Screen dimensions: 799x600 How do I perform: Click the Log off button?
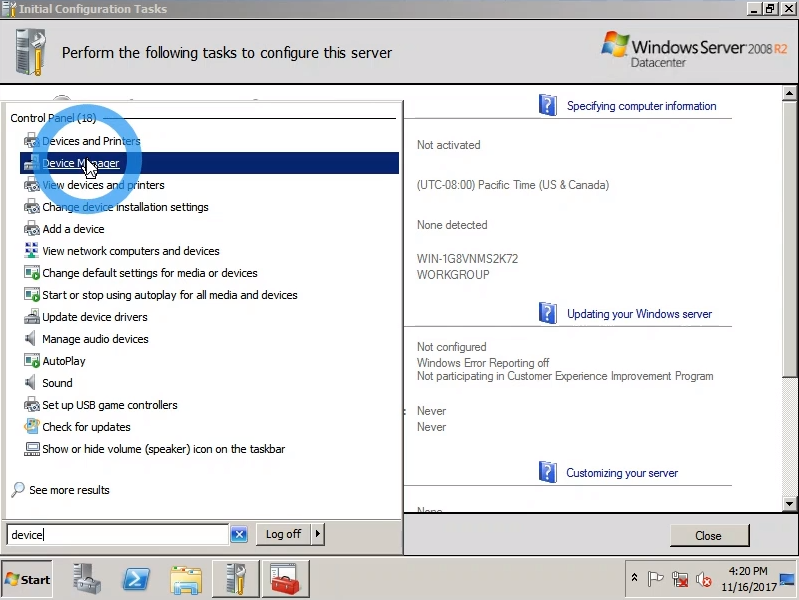click(x=283, y=534)
